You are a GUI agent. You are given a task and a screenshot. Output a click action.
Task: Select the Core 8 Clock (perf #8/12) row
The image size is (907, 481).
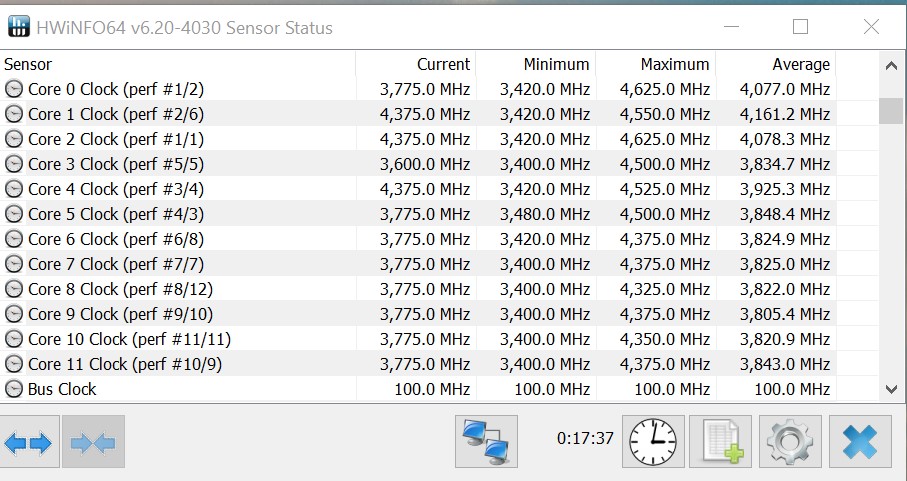418,289
